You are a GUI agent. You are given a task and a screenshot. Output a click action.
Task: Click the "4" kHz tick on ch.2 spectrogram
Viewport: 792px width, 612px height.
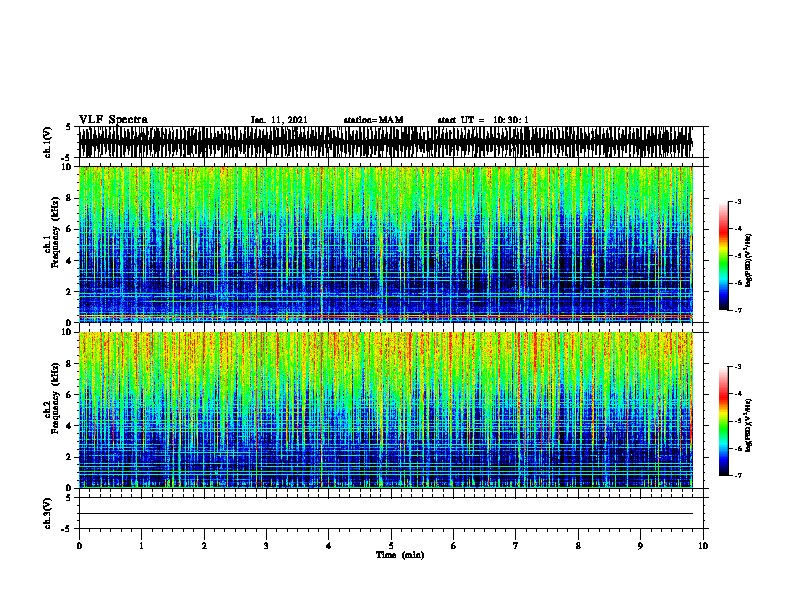coord(69,426)
